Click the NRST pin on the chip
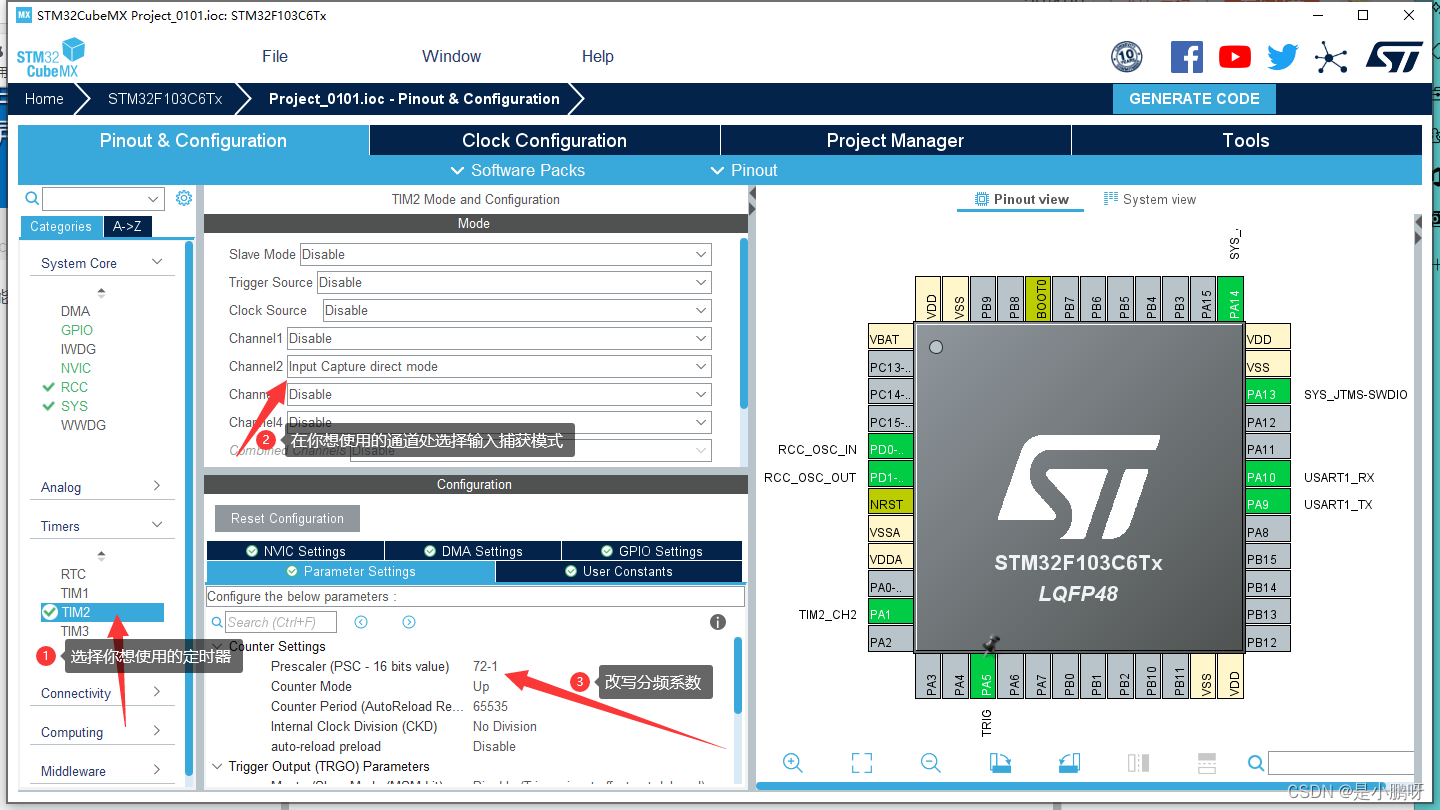 891,504
